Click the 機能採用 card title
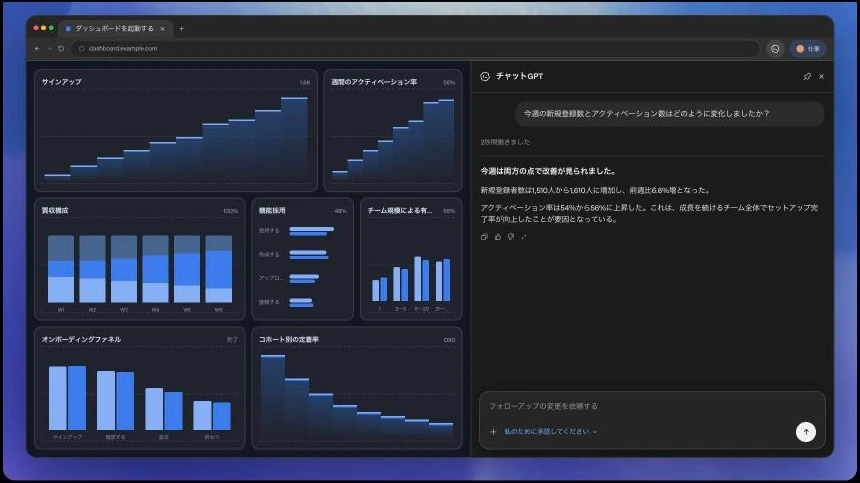 [272, 211]
